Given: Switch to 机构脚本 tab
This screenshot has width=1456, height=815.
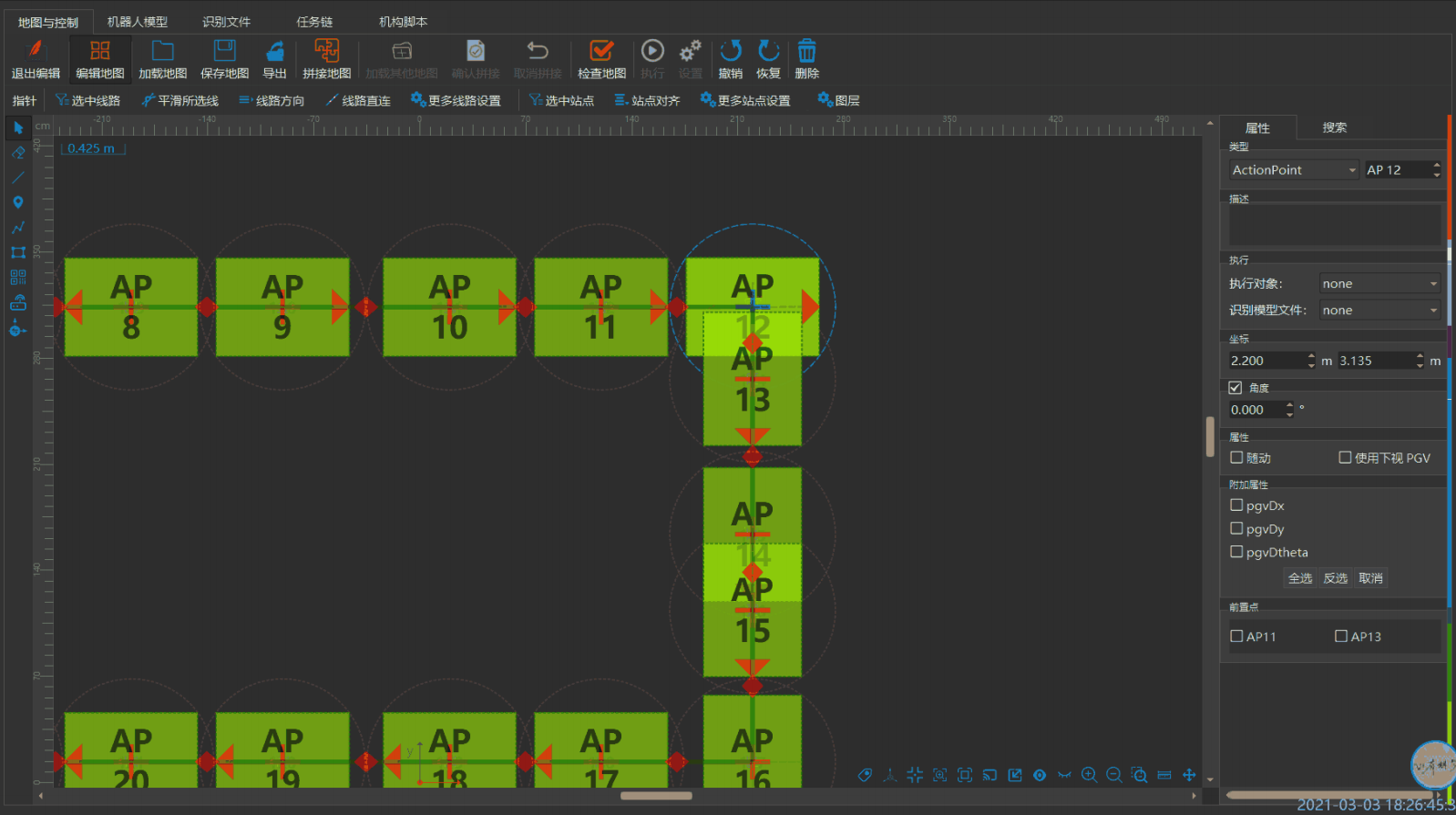Looking at the screenshot, I should [x=403, y=22].
